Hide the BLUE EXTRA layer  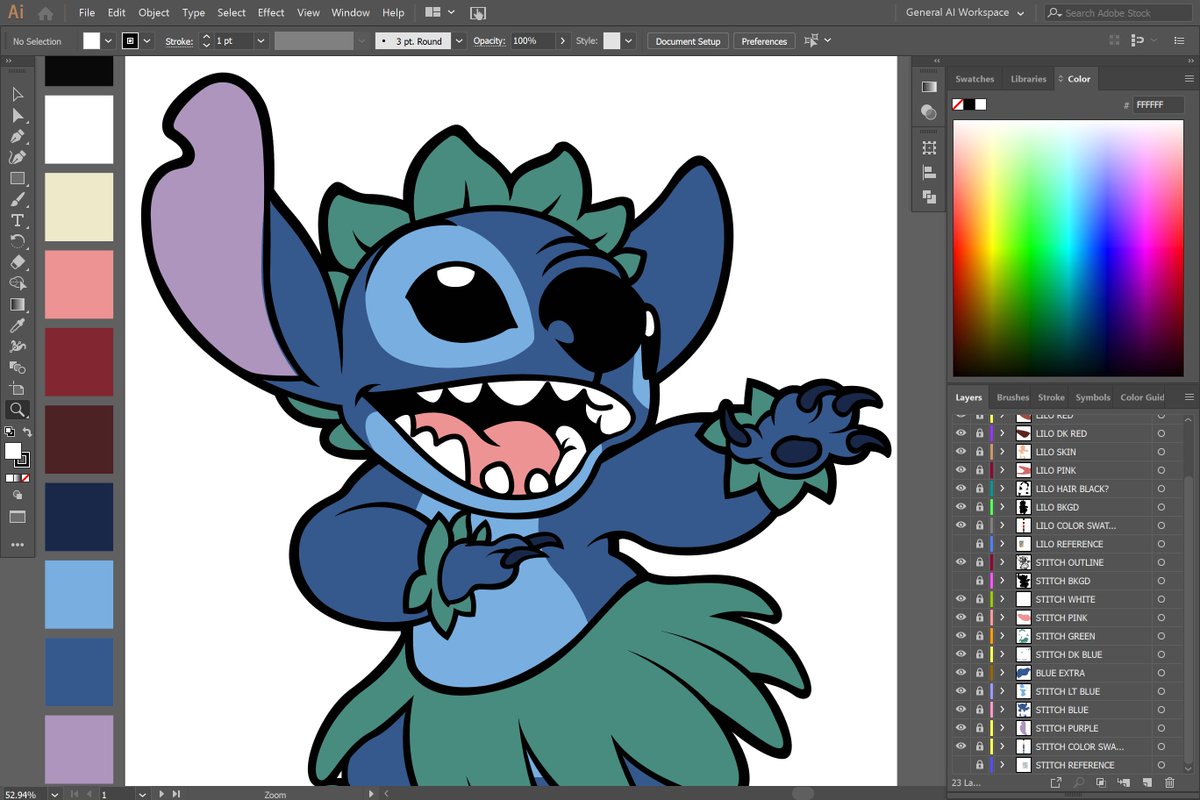(961, 673)
